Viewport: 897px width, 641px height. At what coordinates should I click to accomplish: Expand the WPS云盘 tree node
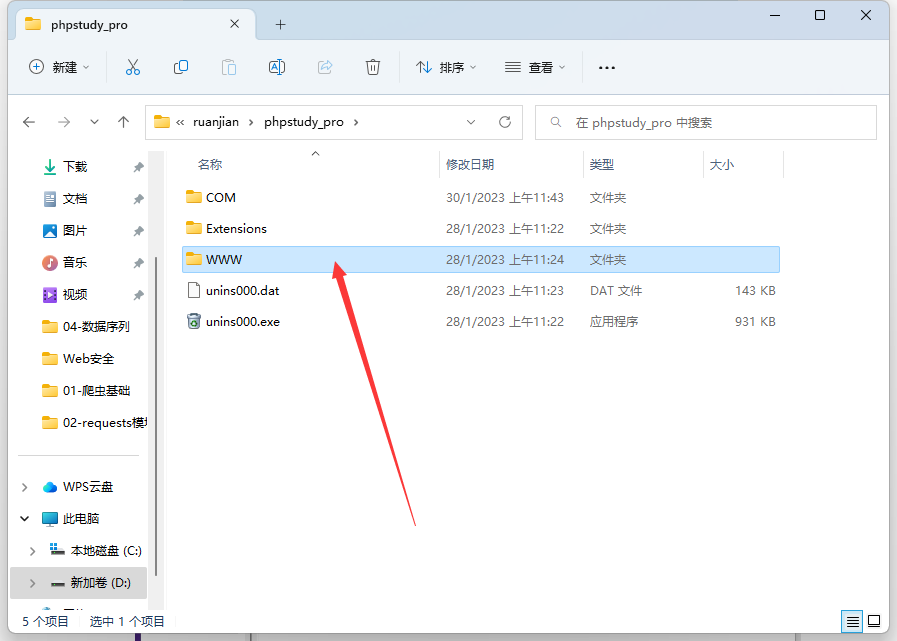tap(25, 487)
